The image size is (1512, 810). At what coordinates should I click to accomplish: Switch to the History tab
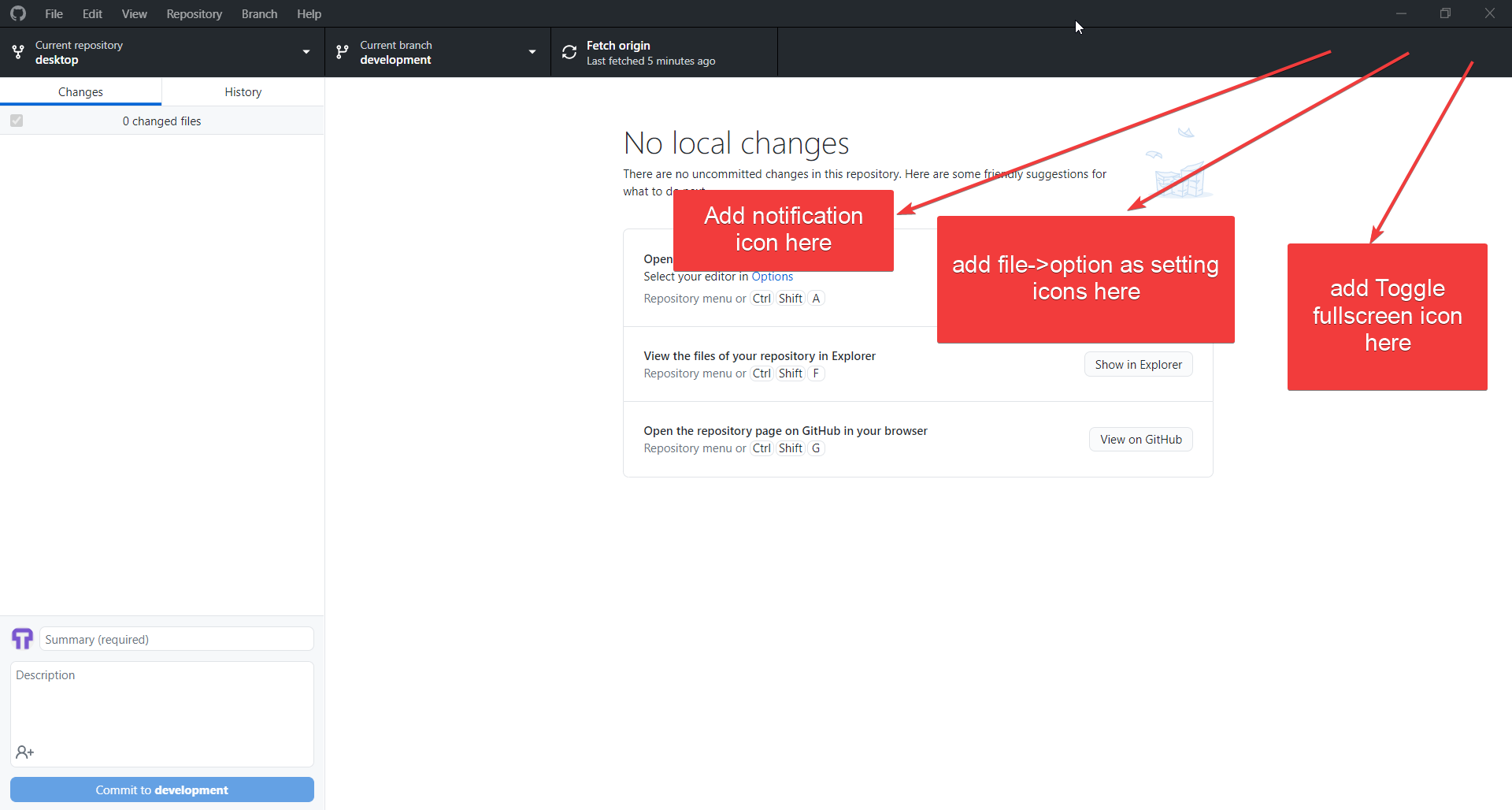click(x=243, y=92)
